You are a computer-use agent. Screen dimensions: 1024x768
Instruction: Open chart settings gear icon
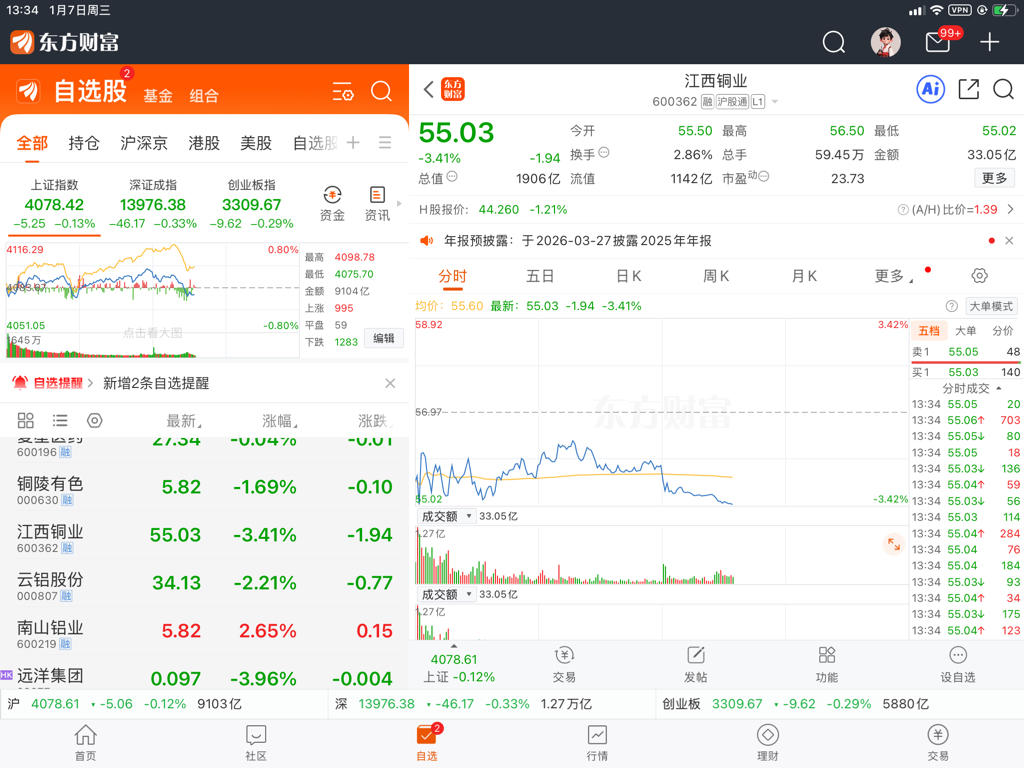(980, 276)
